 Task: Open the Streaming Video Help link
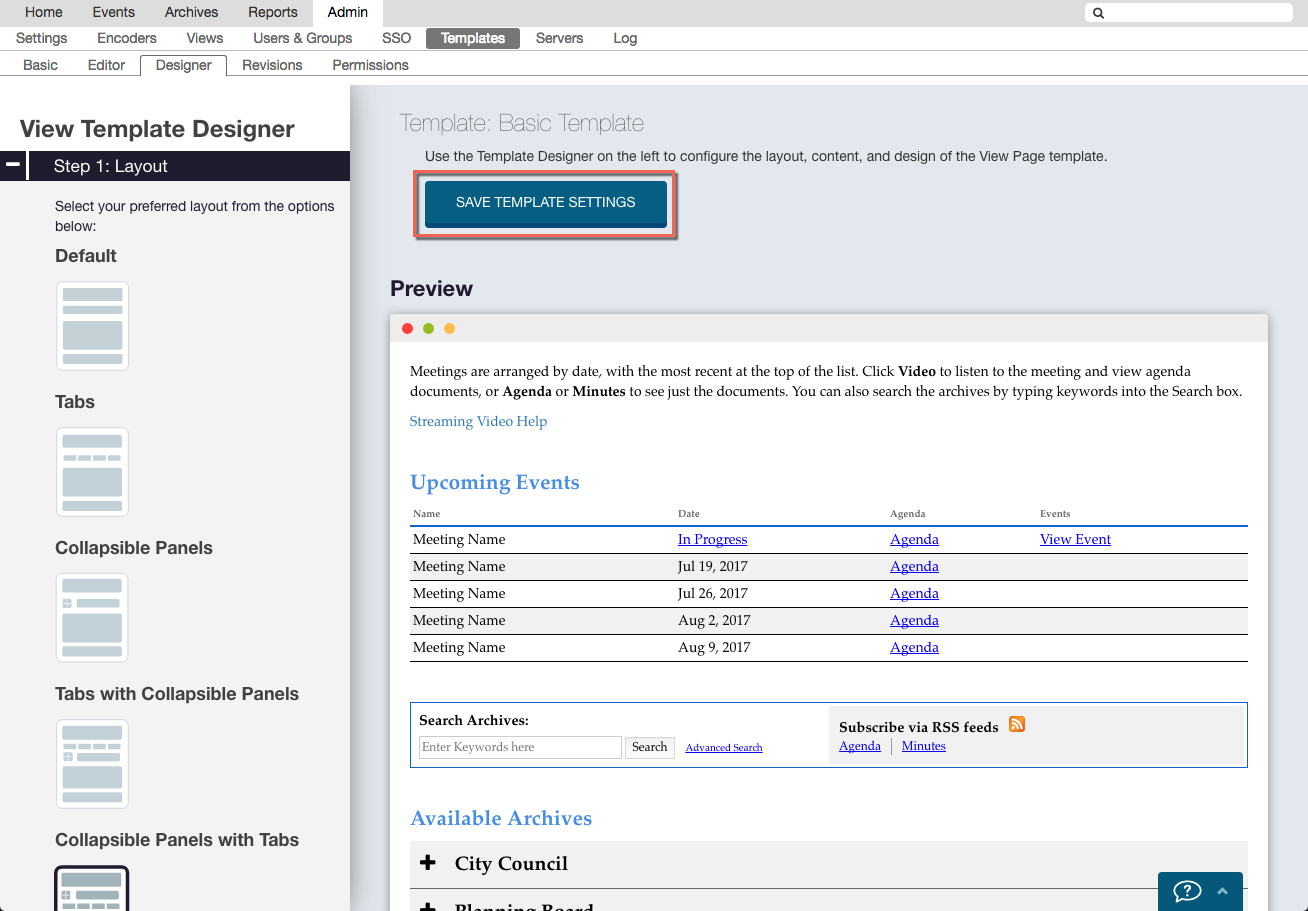click(x=478, y=421)
